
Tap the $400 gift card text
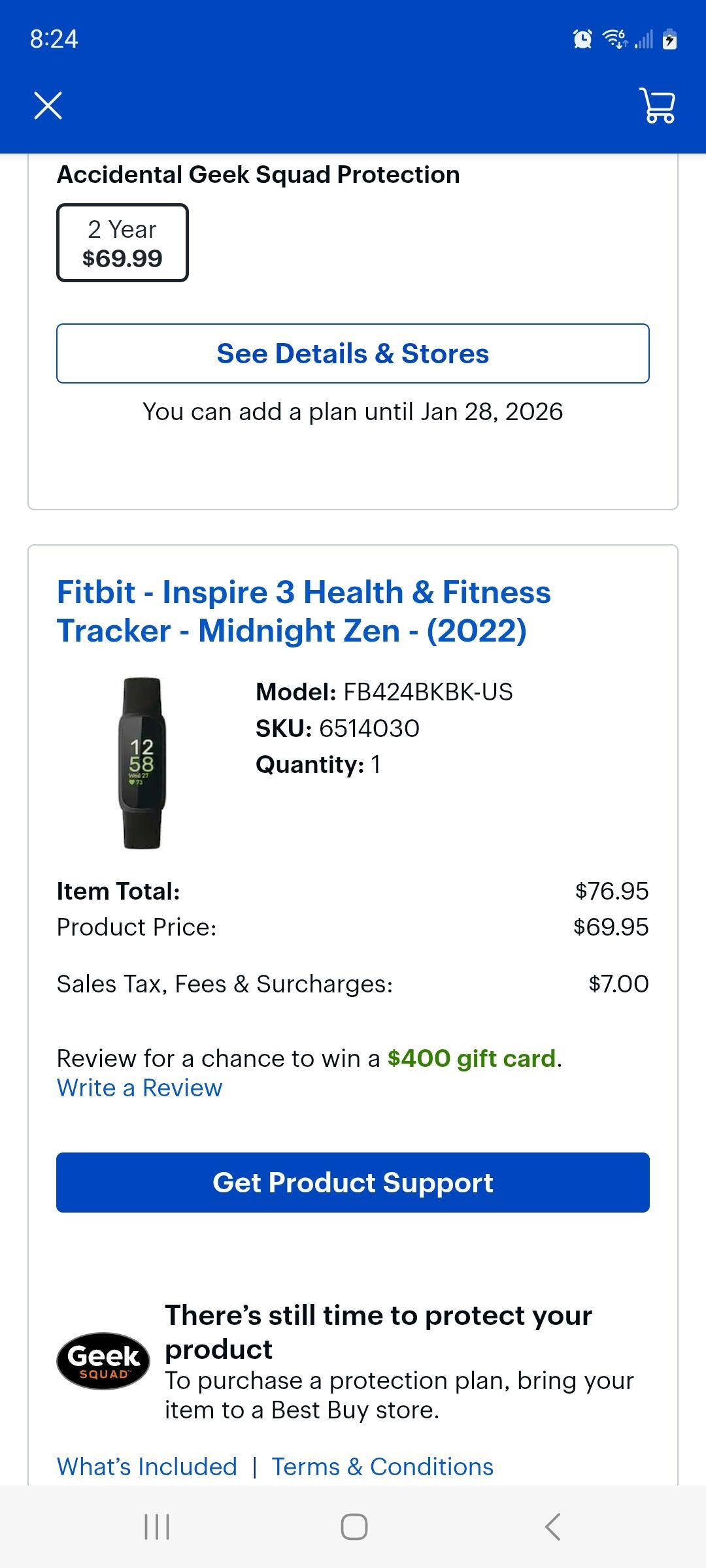tap(471, 1058)
